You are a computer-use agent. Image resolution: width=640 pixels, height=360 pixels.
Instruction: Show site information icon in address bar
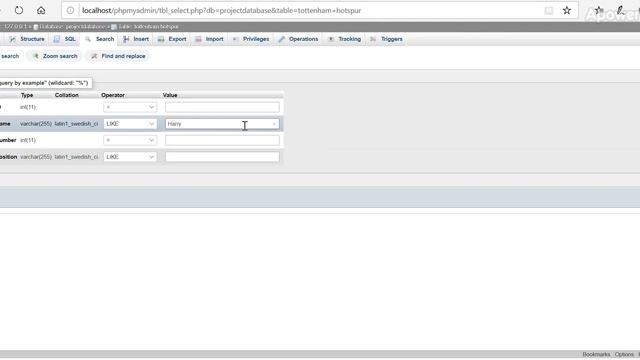70,10
